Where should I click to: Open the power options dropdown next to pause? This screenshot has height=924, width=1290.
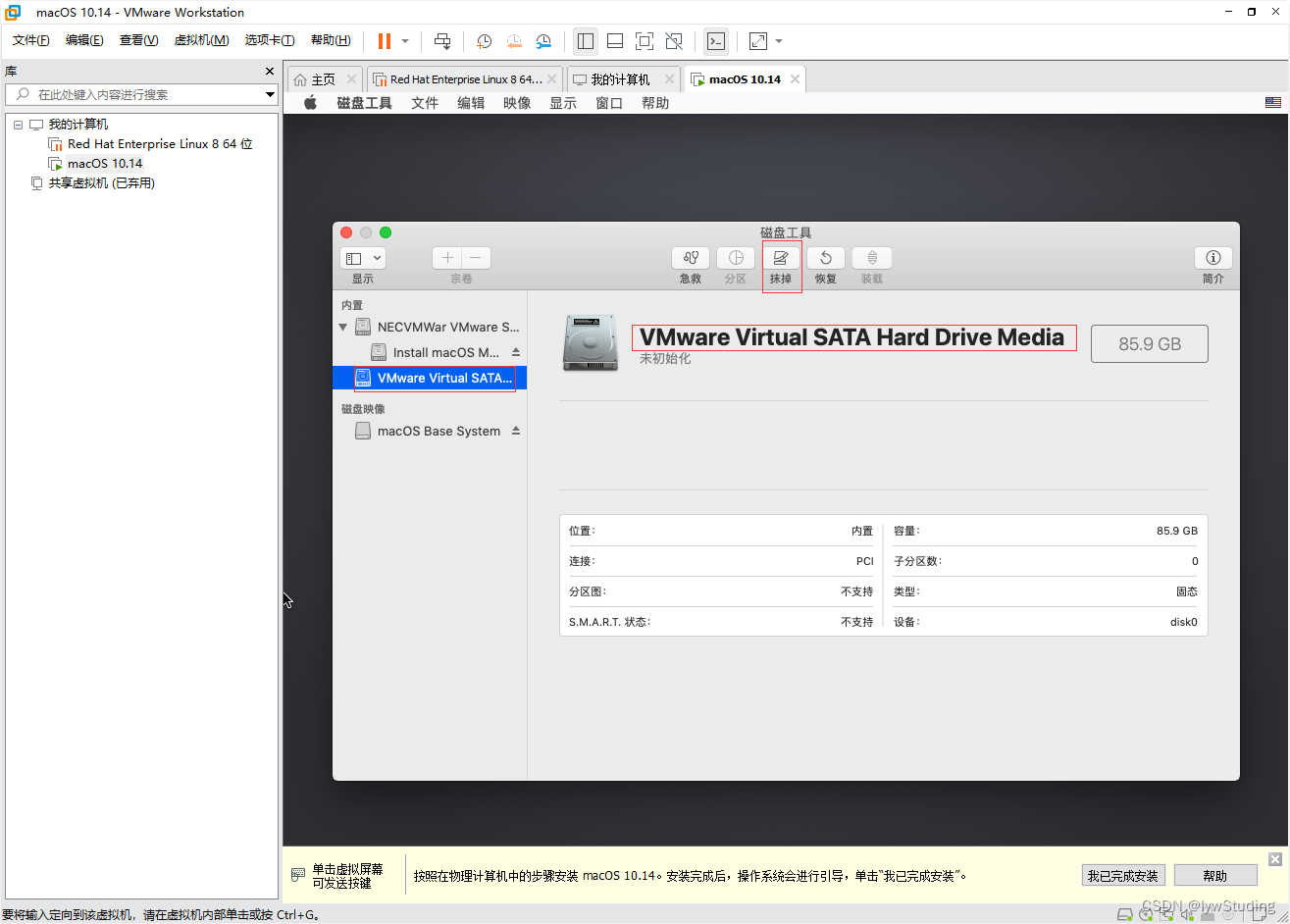point(405,41)
